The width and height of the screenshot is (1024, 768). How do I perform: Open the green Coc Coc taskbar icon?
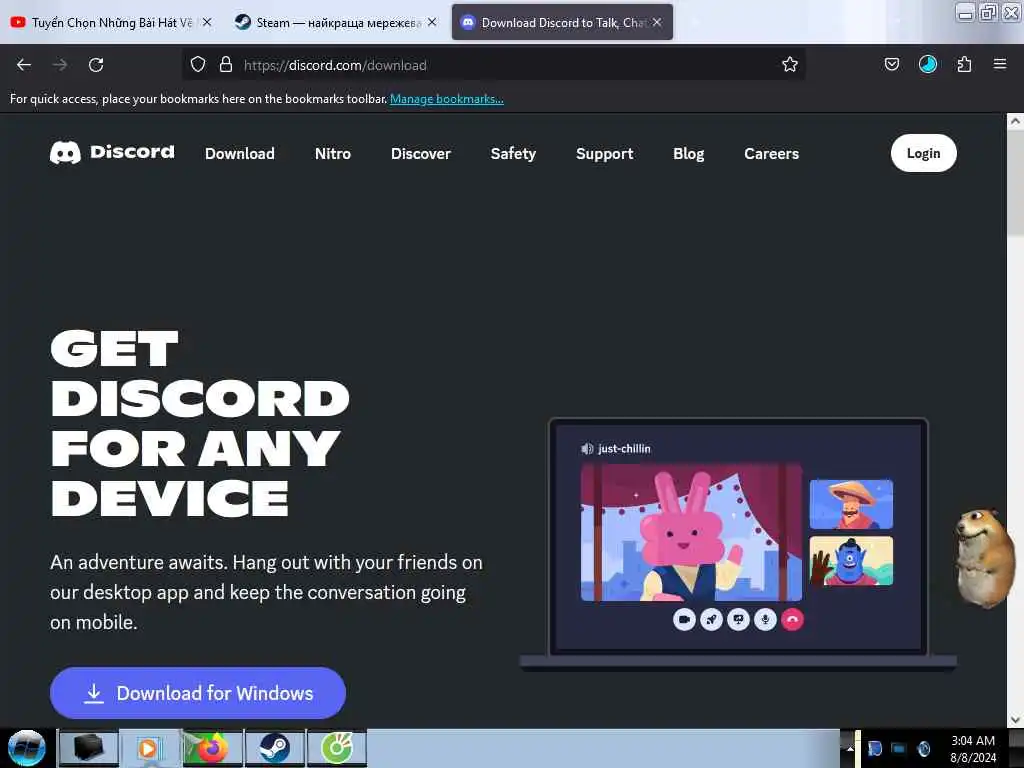click(x=337, y=748)
